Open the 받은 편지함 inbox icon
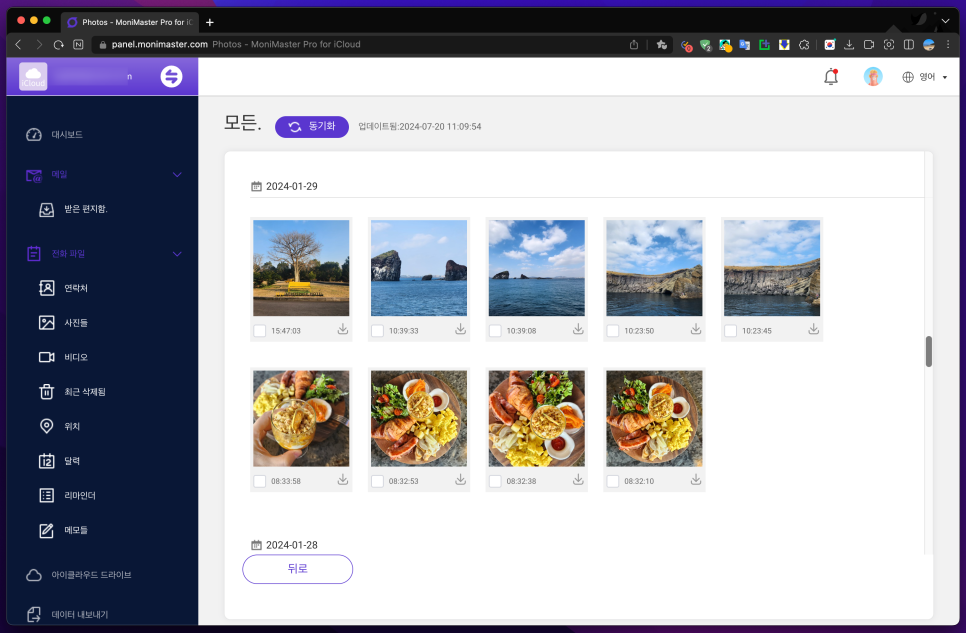Image resolution: width=966 pixels, height=633 pixels. (x=47, y=210)
